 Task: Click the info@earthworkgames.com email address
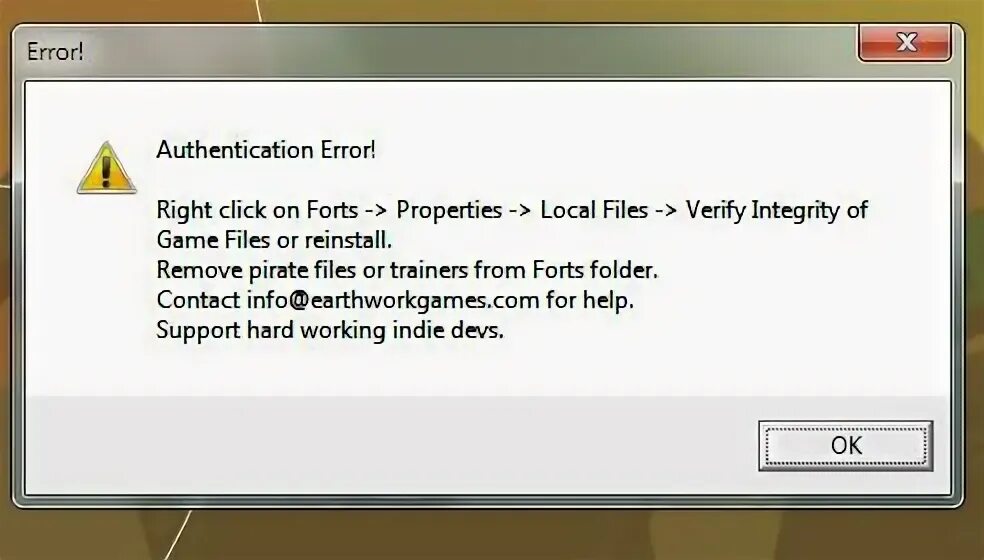pos(393,300)
